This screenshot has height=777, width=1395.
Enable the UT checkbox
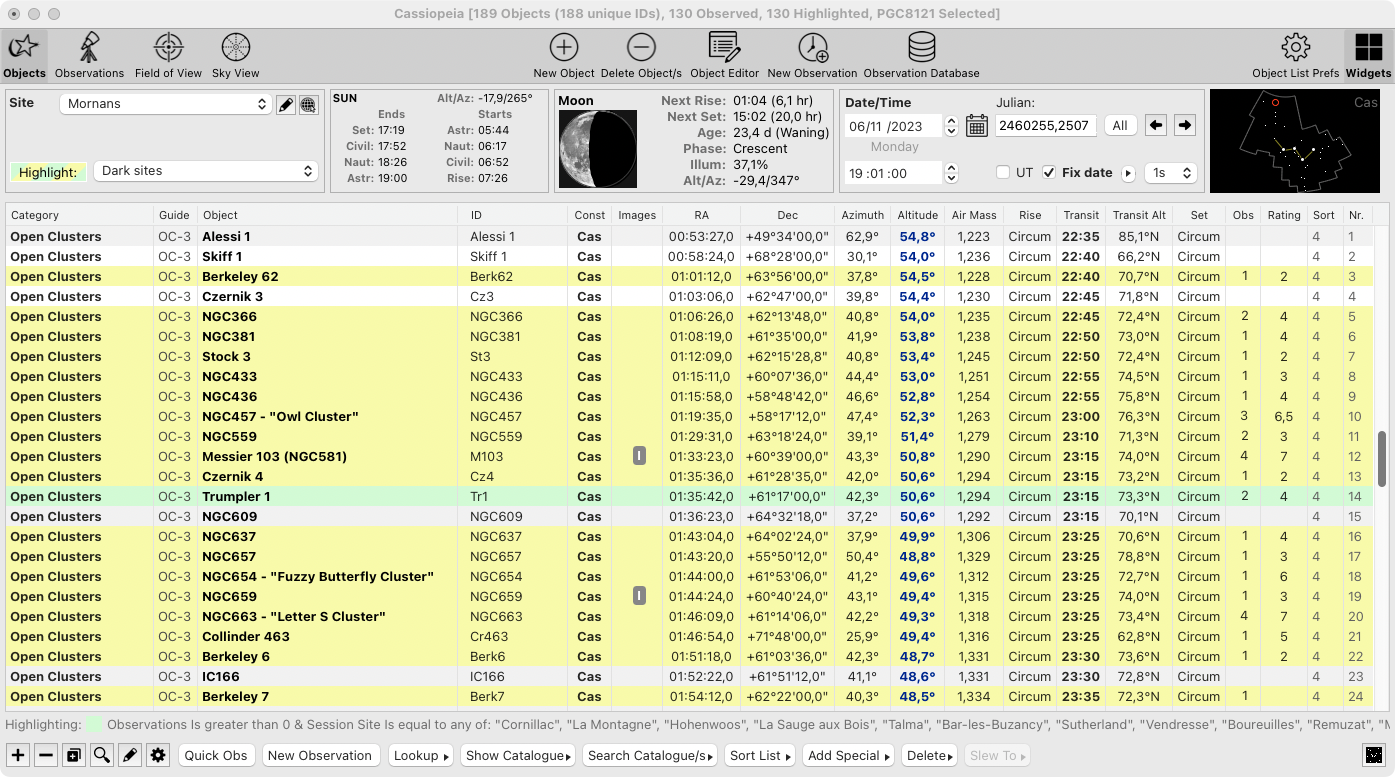tap(1003, 172)
